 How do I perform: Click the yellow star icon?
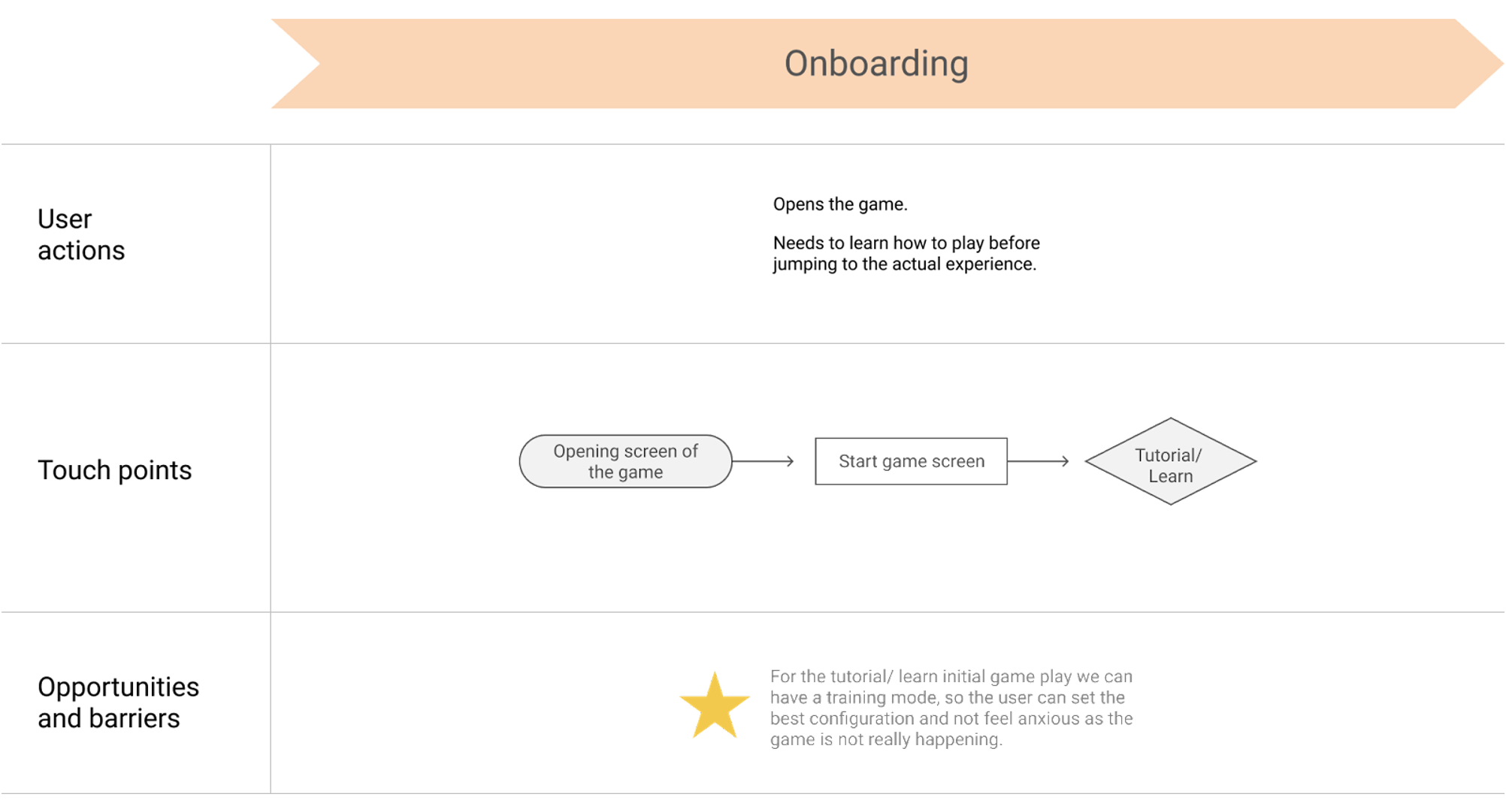coord(714,707)
